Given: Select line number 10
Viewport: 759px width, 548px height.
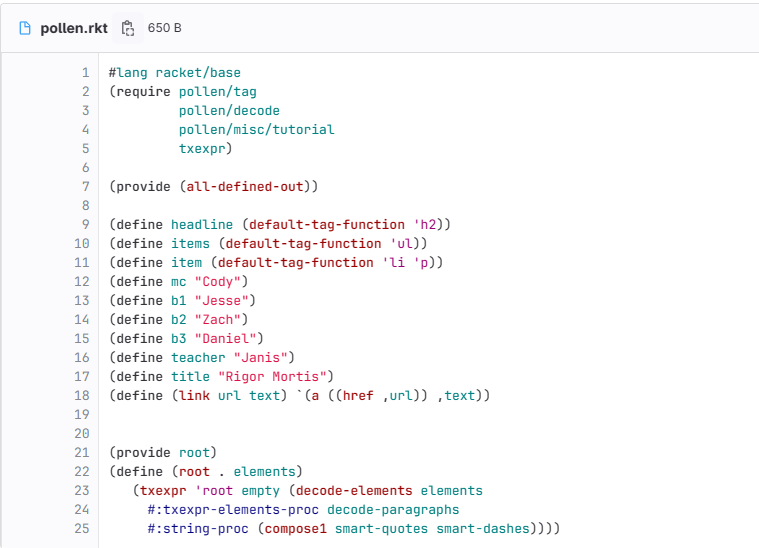Looking at the screenshot, I should [82, 244].
